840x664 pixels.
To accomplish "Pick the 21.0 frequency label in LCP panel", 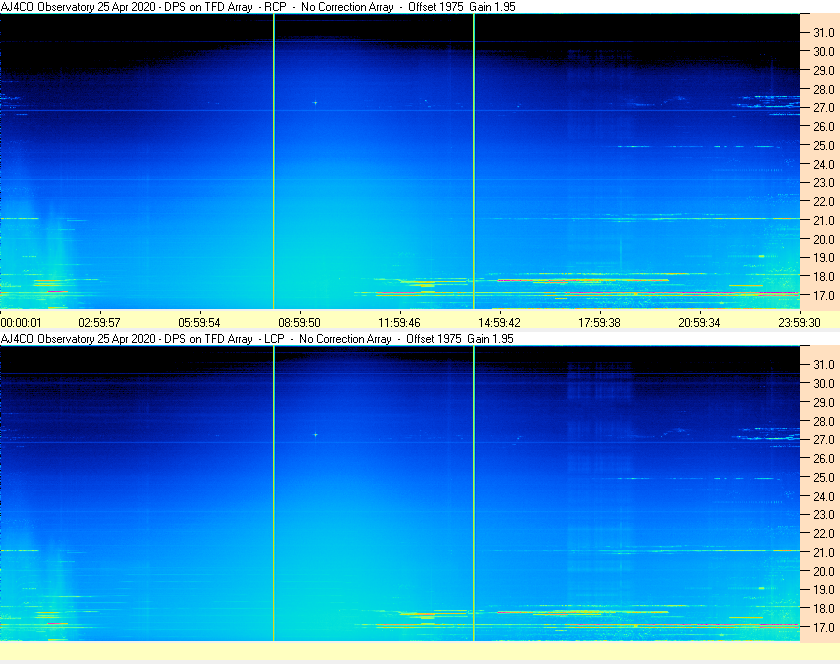I will coord(824,552).
